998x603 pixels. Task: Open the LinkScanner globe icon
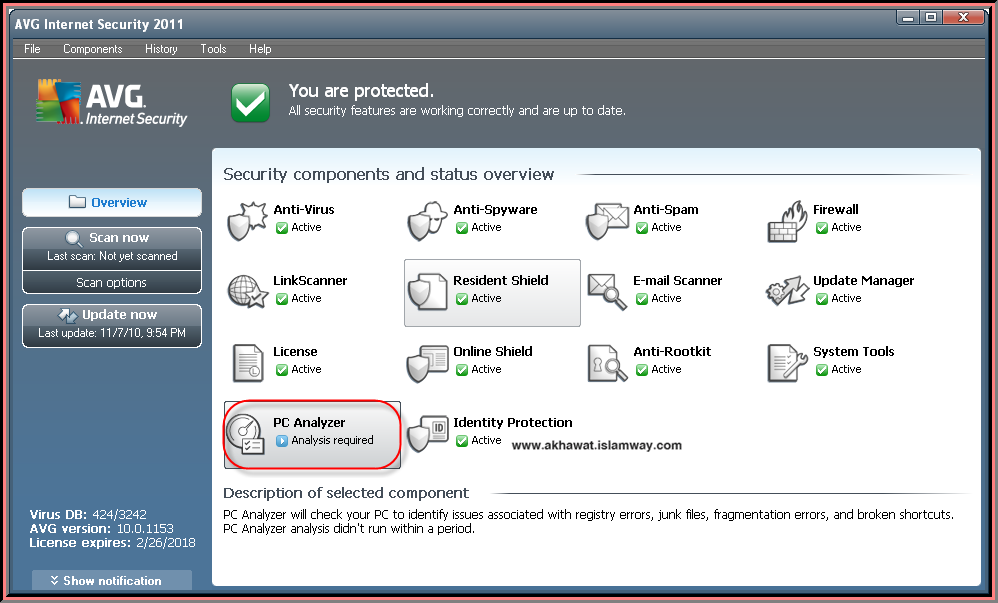tap(247, 292)
